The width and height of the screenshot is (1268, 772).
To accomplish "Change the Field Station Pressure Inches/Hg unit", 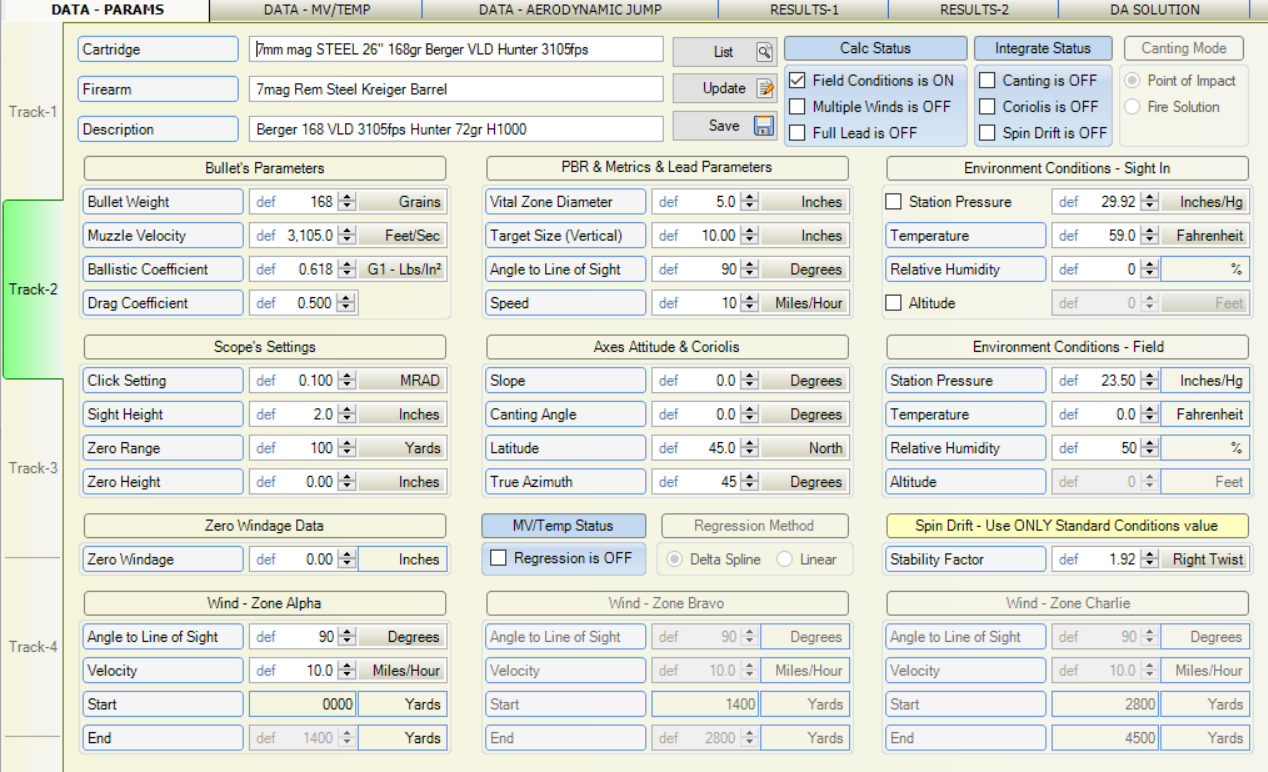I will pos(1204,381).
